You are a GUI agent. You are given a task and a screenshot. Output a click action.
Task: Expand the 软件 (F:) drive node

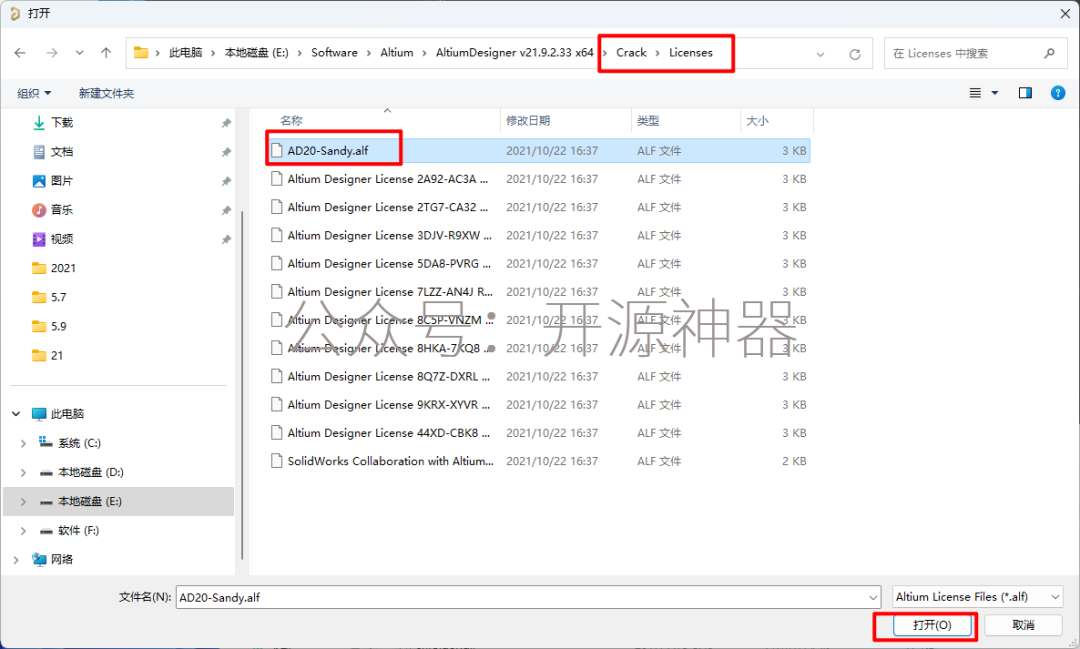tap(23, 530)
